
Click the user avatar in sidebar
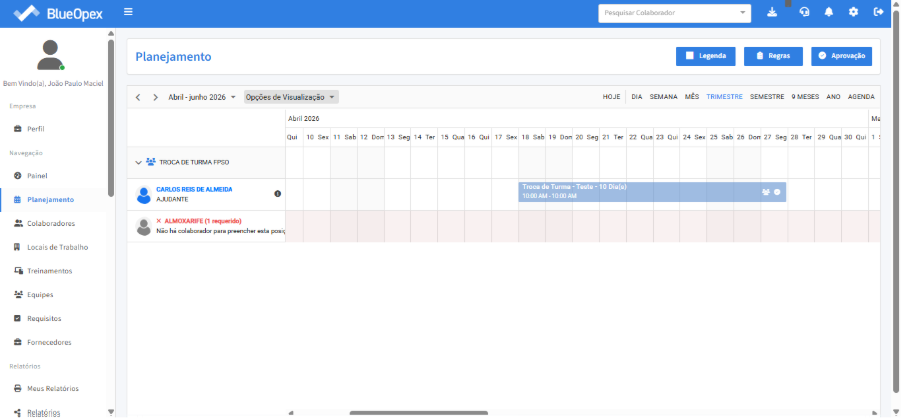click(x=51, y=55)
